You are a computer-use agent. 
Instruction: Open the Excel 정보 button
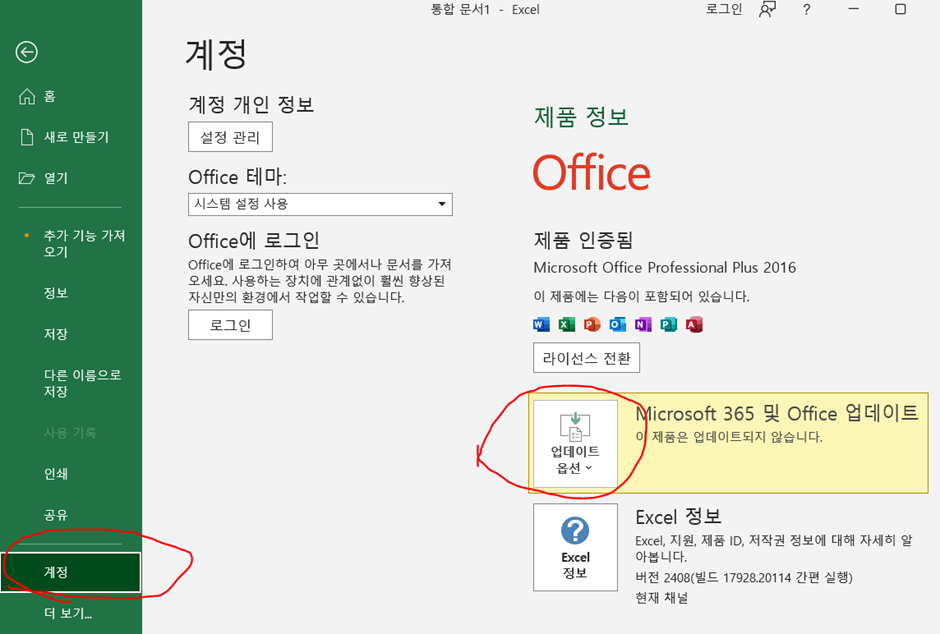click(x=576, y=547)
